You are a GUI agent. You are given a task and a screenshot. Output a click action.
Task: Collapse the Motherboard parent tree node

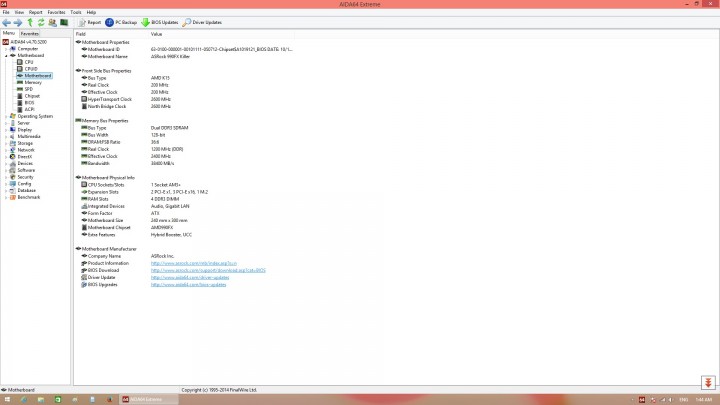pos(6,56)
